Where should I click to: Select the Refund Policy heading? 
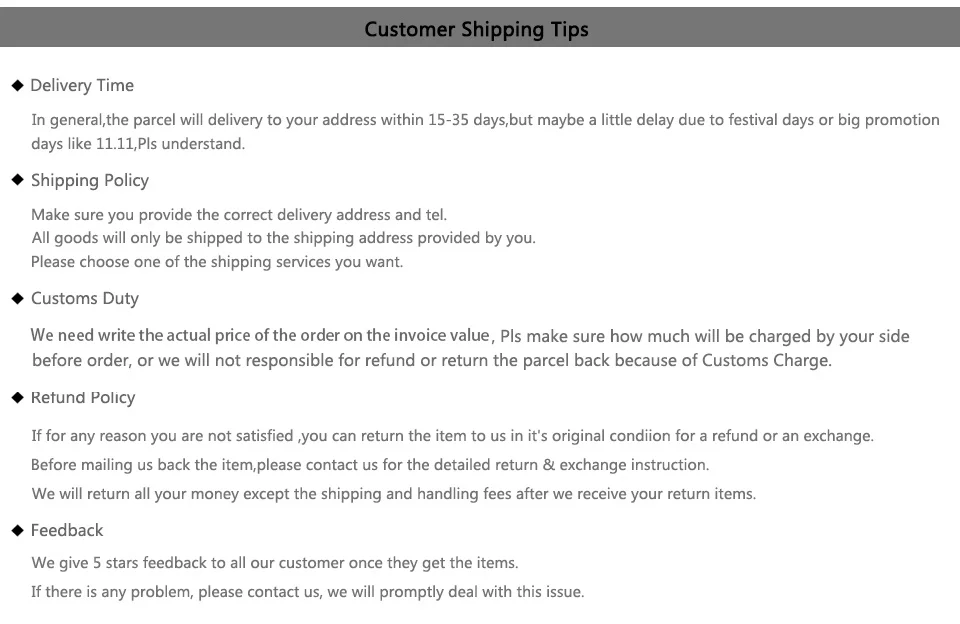(83, 397)
